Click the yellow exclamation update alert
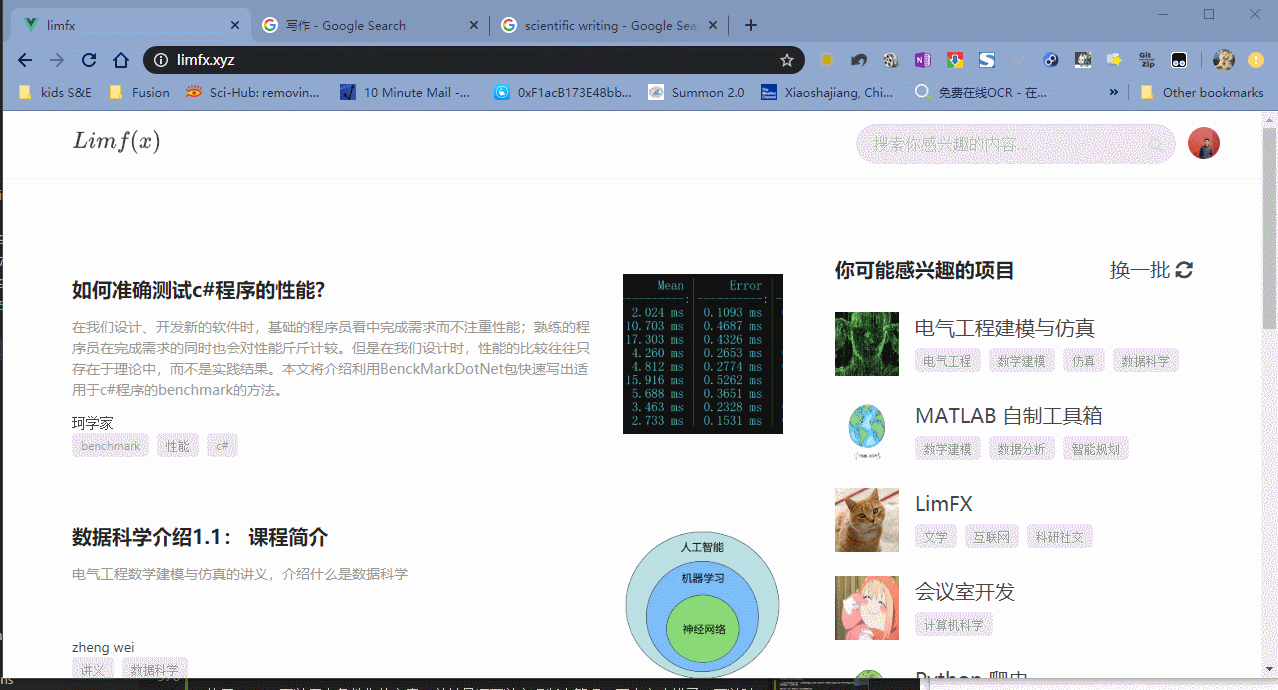 click(1256, 60)
